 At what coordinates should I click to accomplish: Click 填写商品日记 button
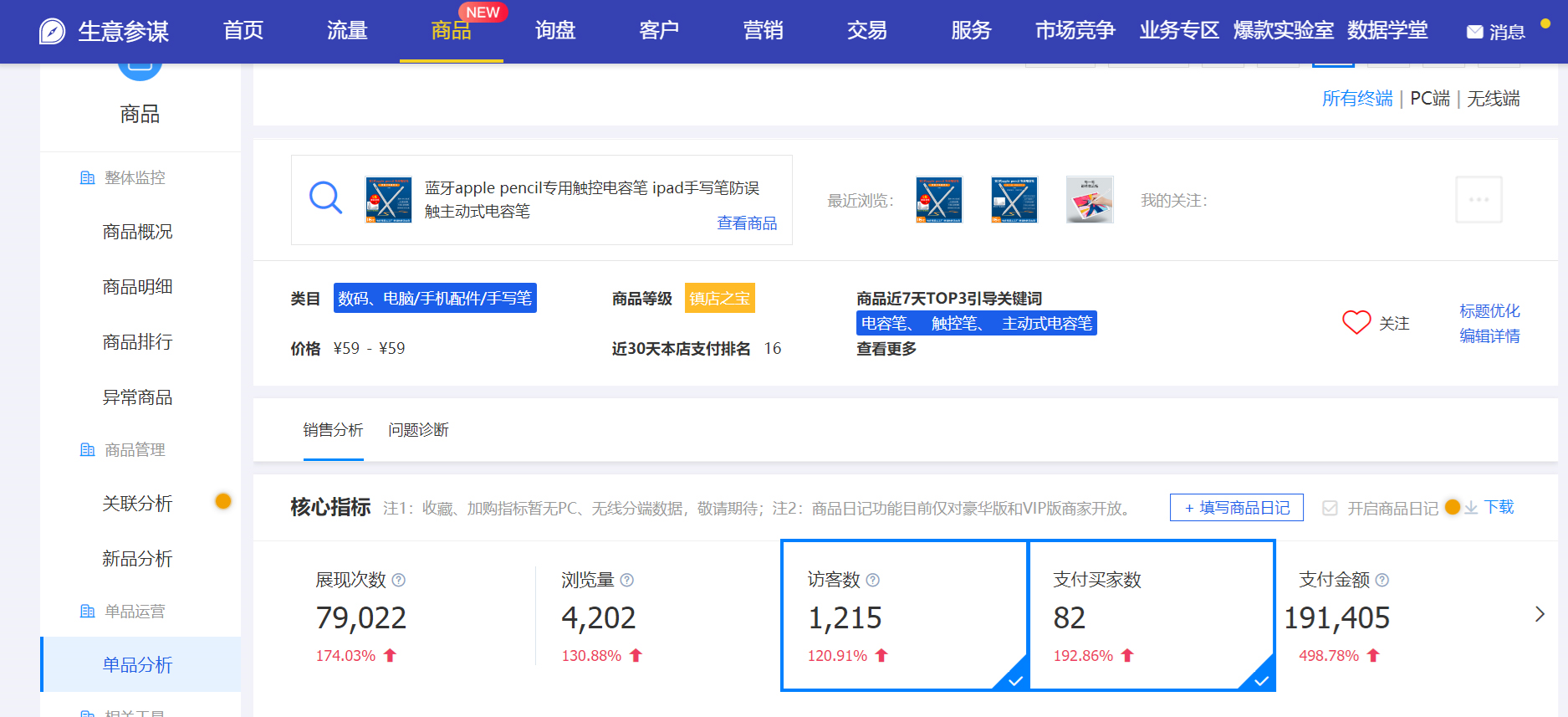[x=1236, y=508]
